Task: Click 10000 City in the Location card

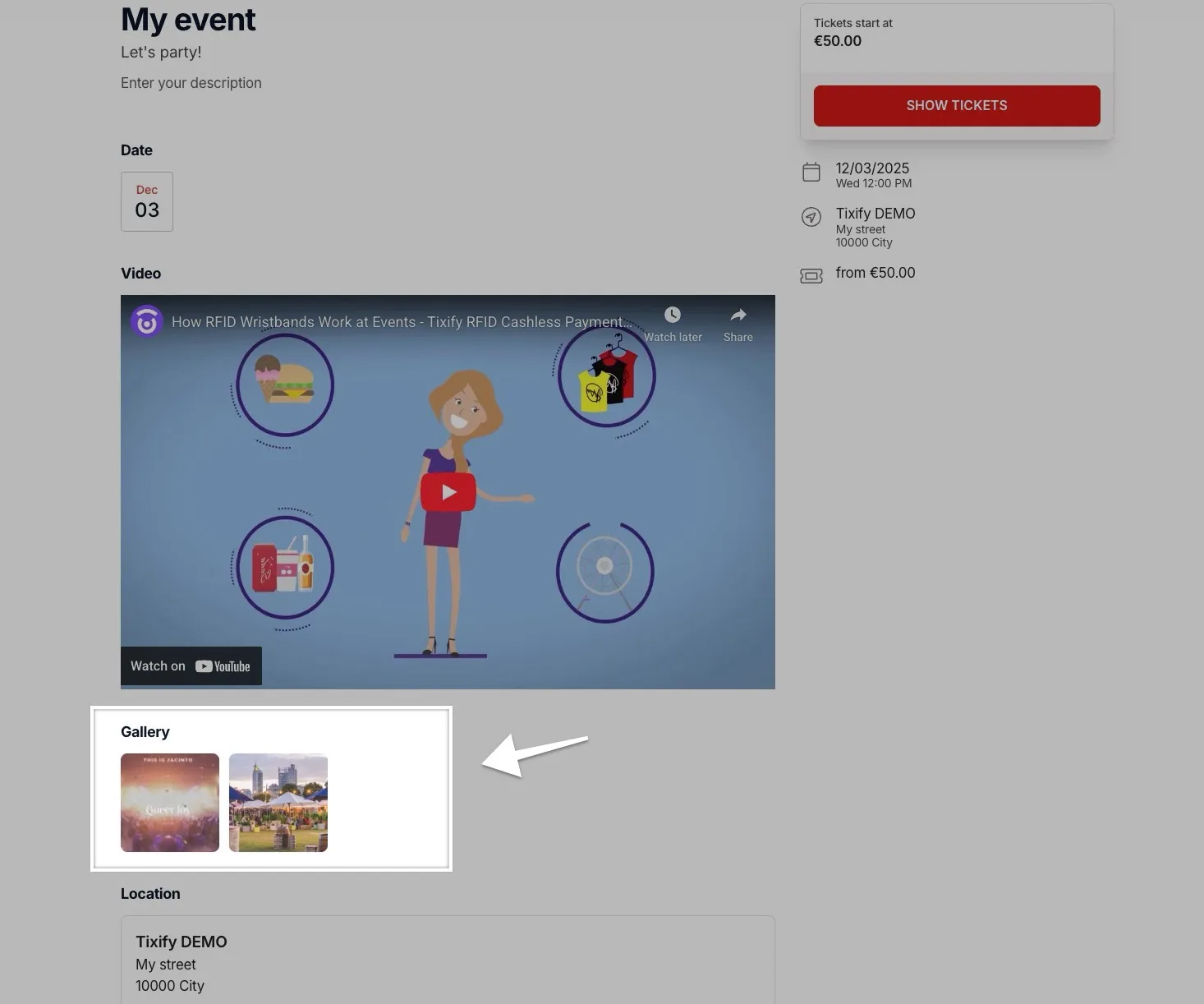Action: pos(170,986)
